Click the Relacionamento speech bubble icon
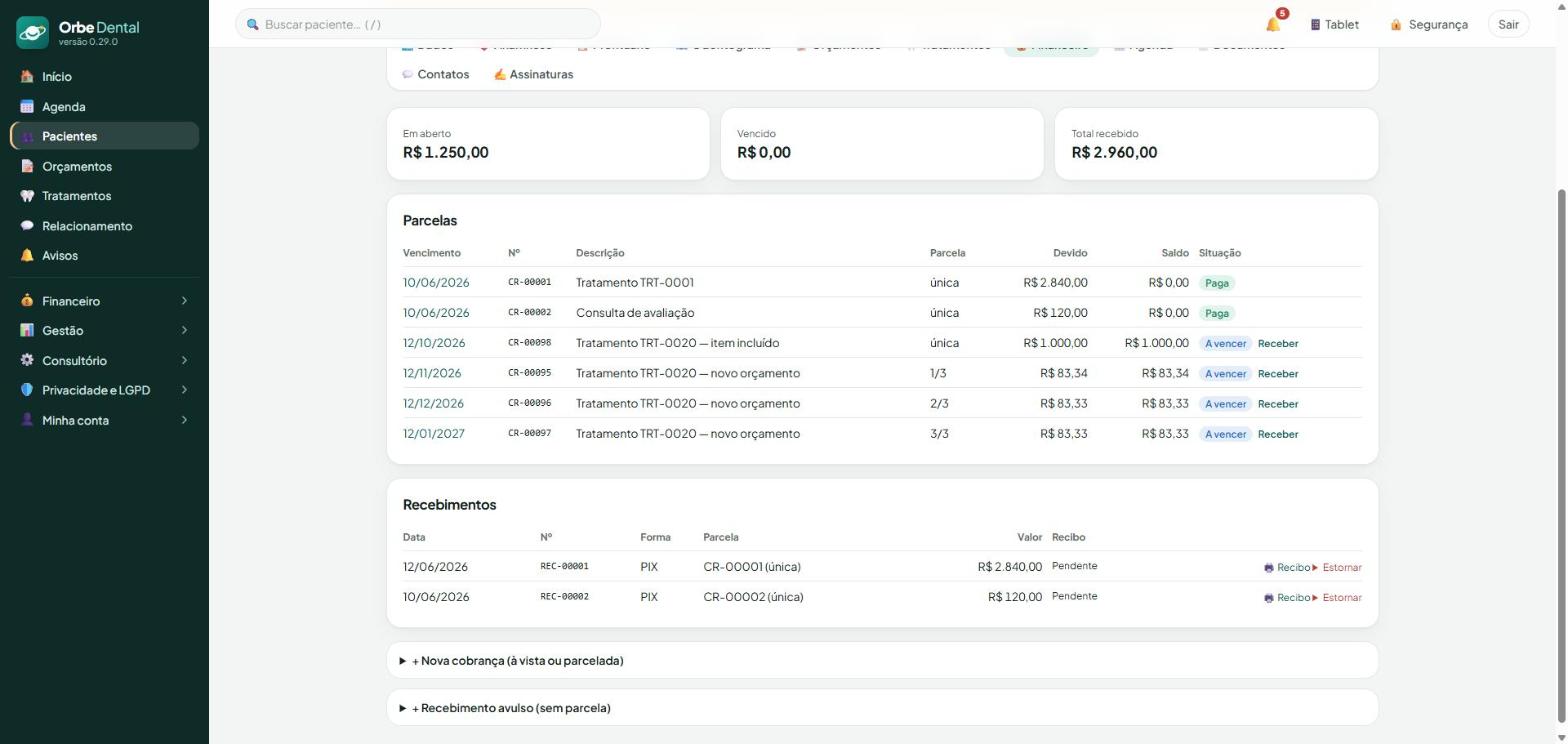The height and width of the screenshot is (744, 1568). click(x=27, y=226)
